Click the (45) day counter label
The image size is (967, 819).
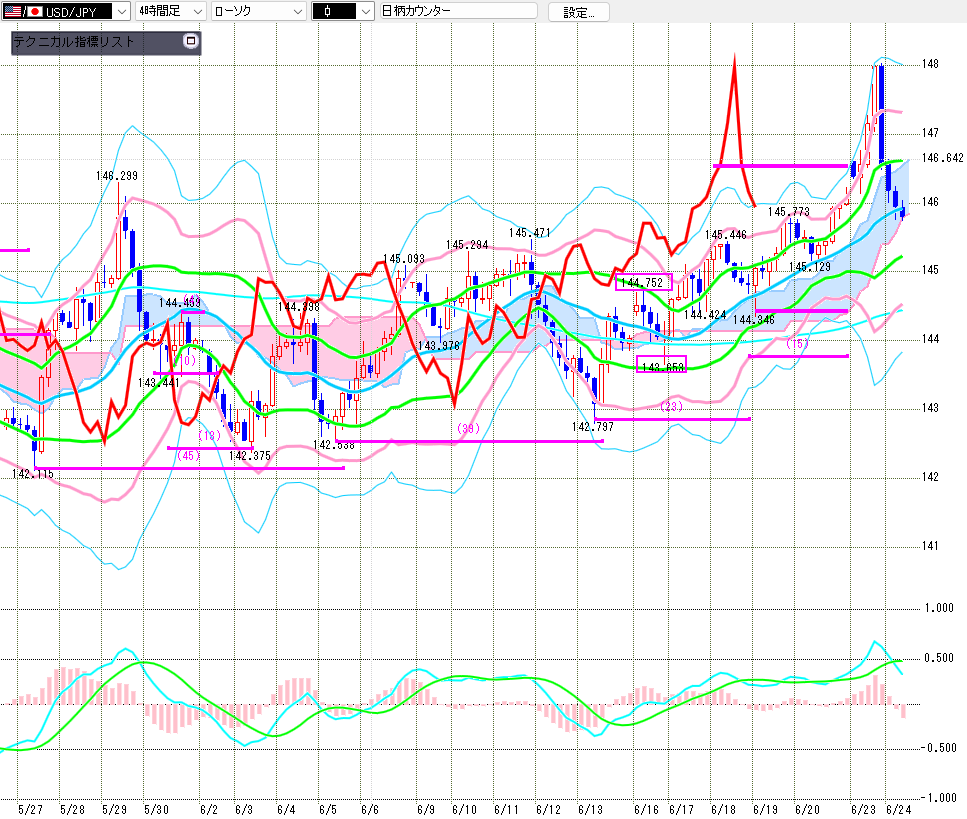point(188,455)
